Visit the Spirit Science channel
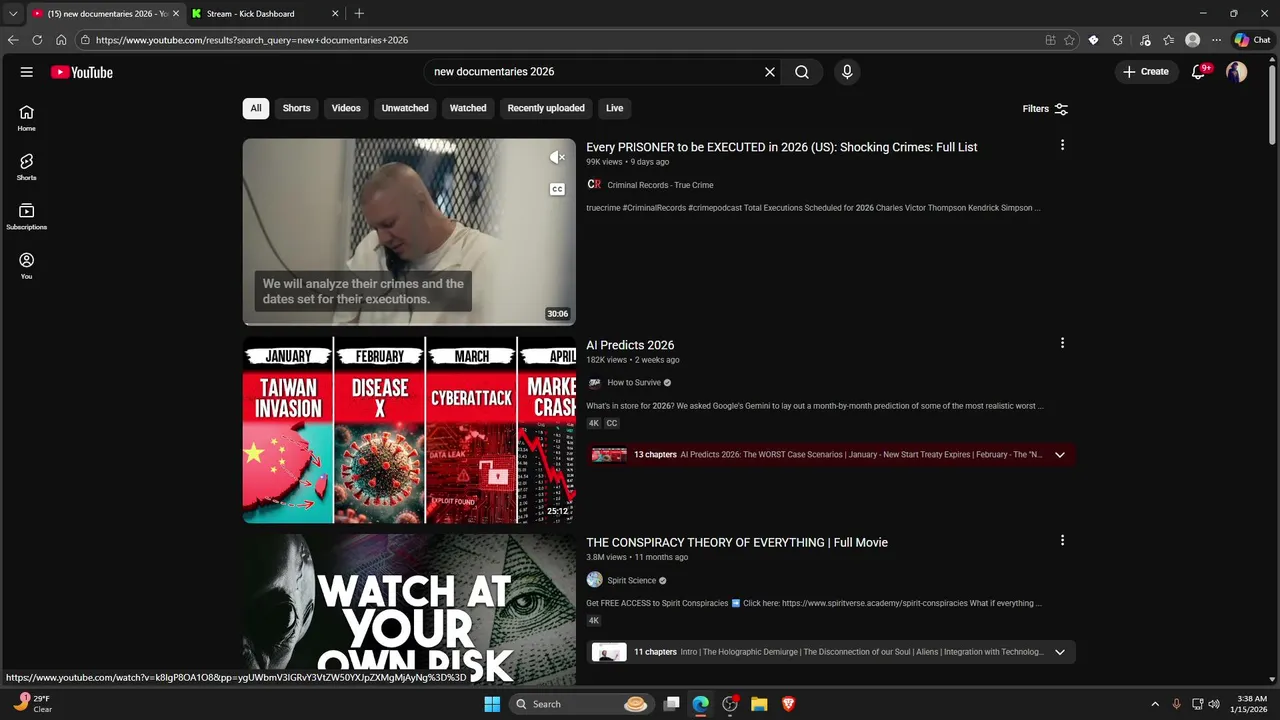The width and height of the screenshot is (1280, 720). click(x=632, y=580)
